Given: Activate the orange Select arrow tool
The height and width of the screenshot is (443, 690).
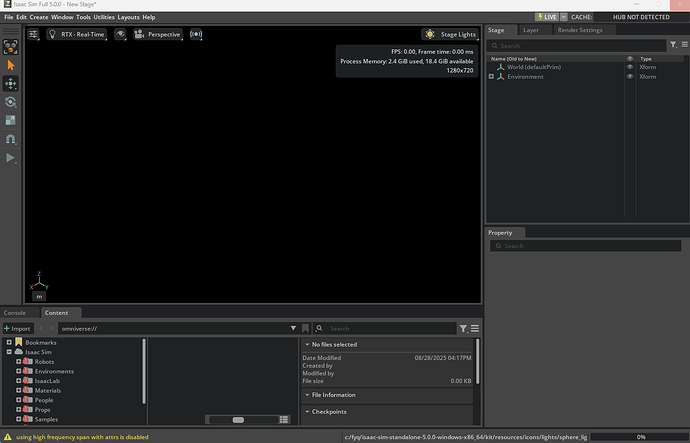Looking at the screenshot, I should 11,65.
